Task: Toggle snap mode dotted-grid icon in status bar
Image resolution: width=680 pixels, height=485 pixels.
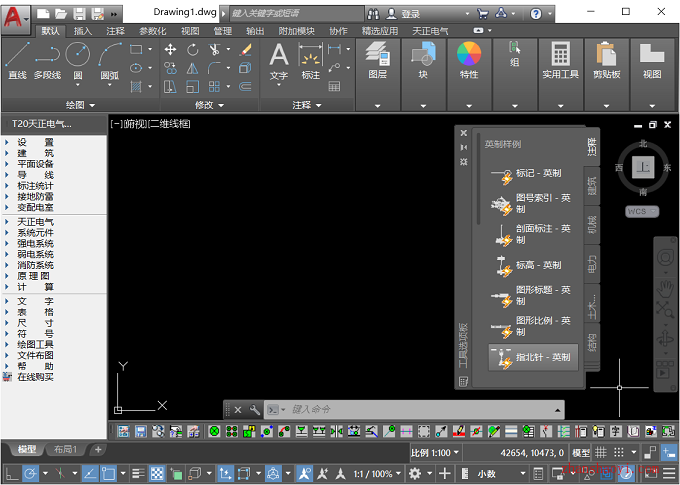Action: pos(619,453)
